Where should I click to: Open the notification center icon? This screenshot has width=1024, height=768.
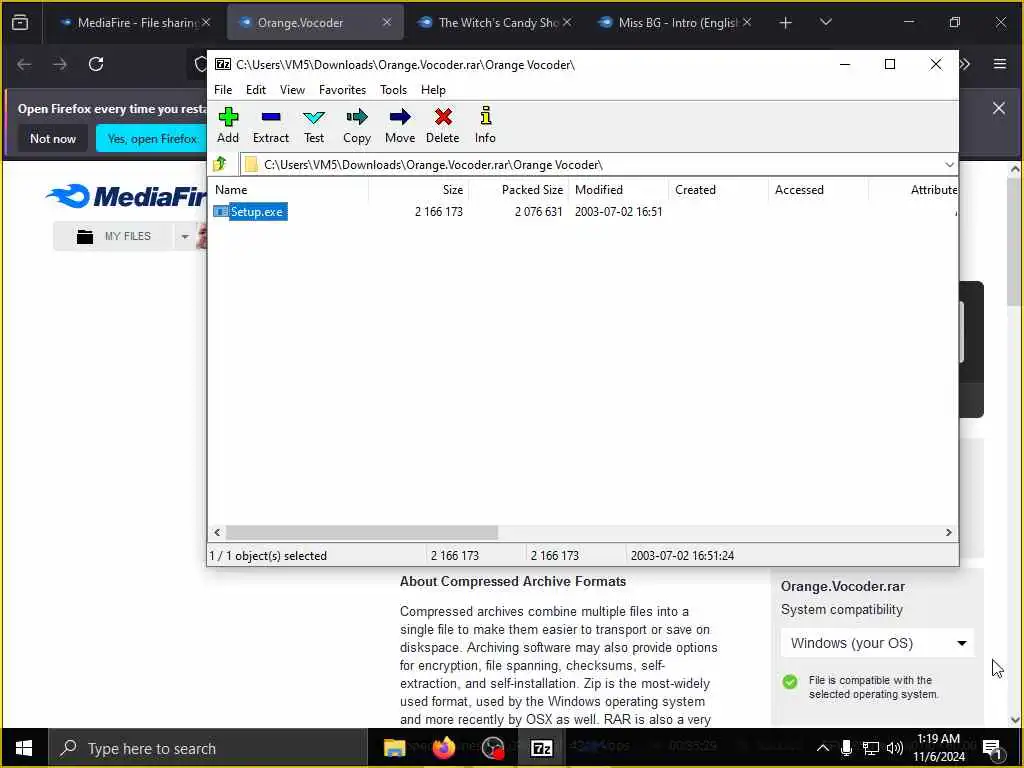(992, 748)
